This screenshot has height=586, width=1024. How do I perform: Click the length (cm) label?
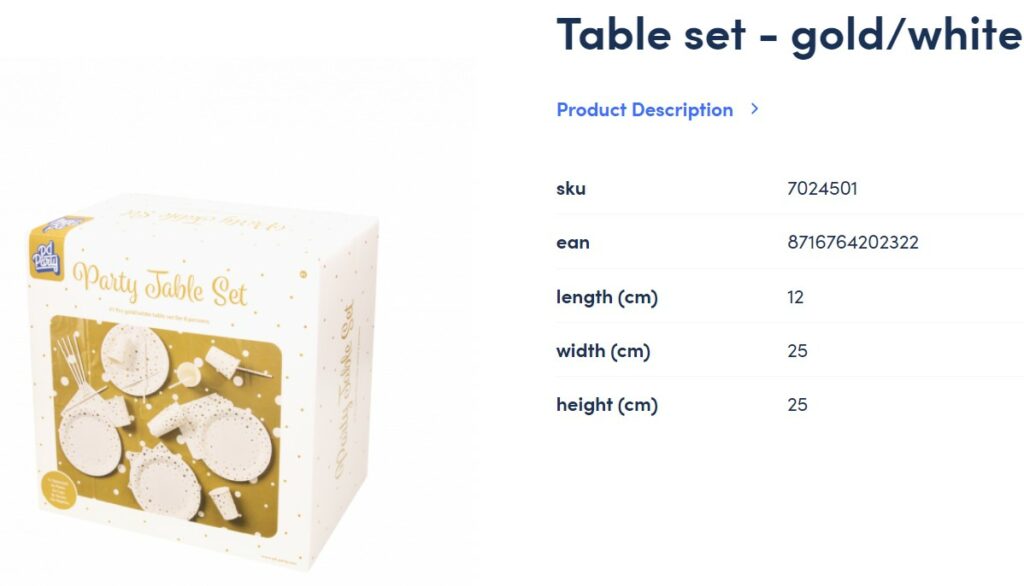[x=607, y=297]
